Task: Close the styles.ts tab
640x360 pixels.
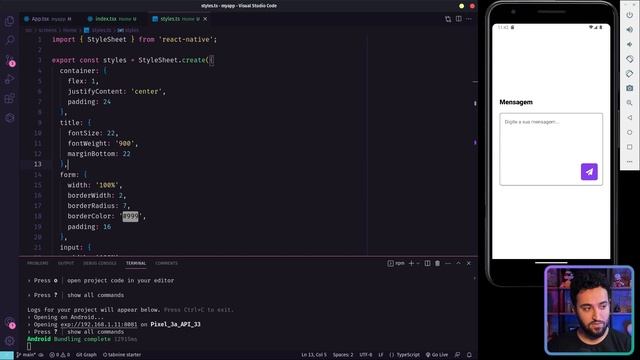Action: coord(205,19)
